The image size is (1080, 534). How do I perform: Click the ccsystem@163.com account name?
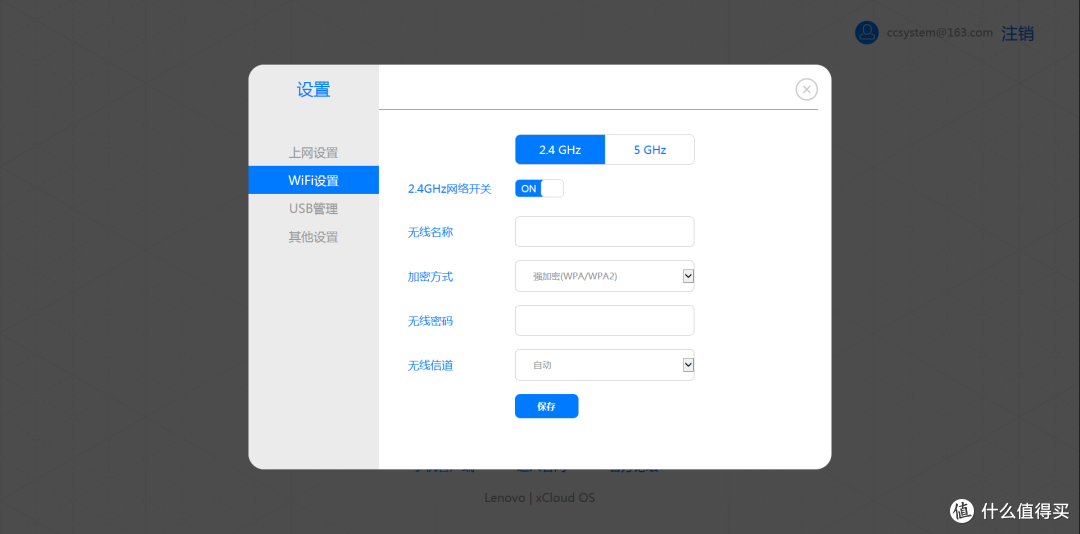(940, 32)
